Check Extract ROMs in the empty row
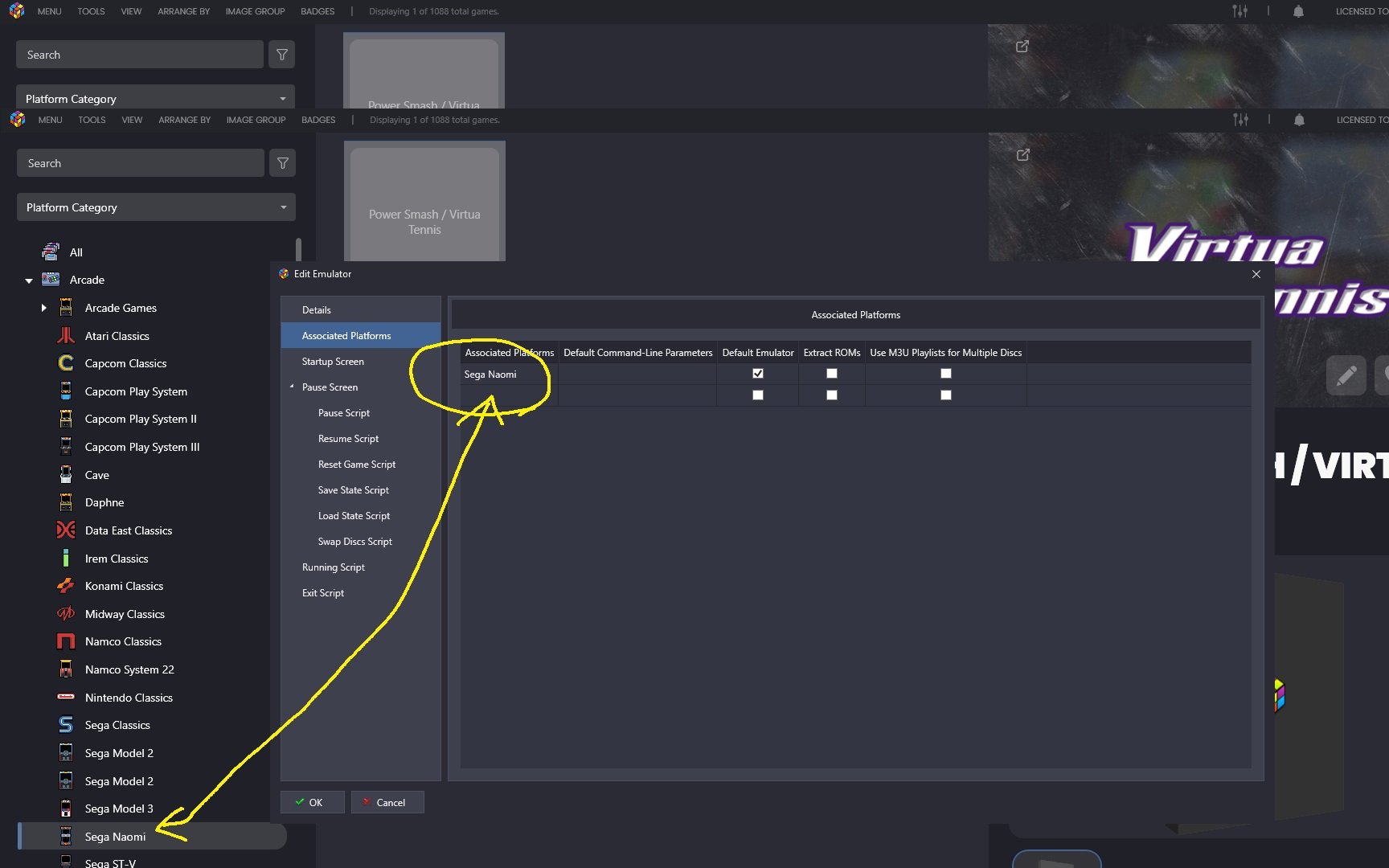 (832, 395)
